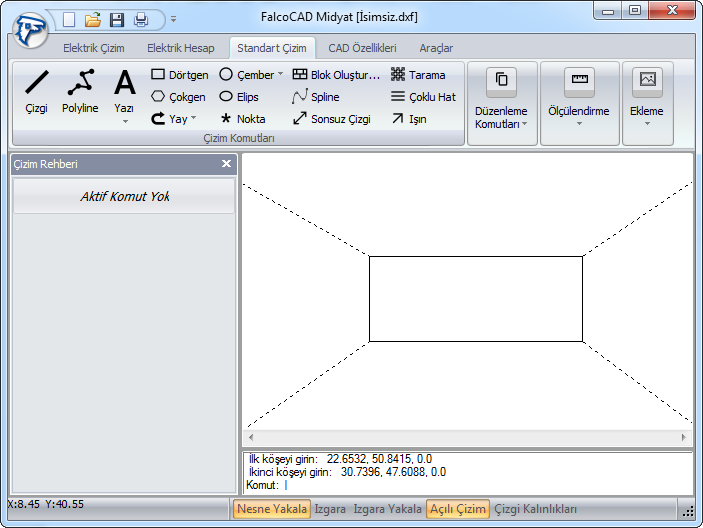703x528 pixels.
Task: Expand the Yay arc options arrow
Action: (x=194, y=118)
